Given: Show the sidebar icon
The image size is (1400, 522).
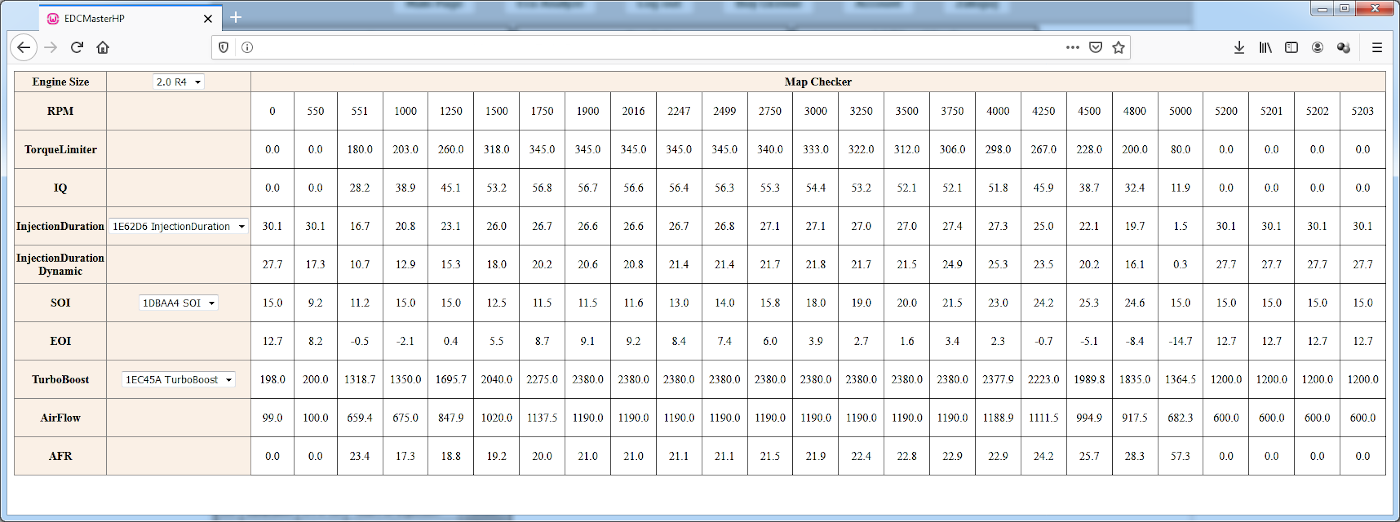Looking at the screenshot, I should click(x=1291, y=47).
